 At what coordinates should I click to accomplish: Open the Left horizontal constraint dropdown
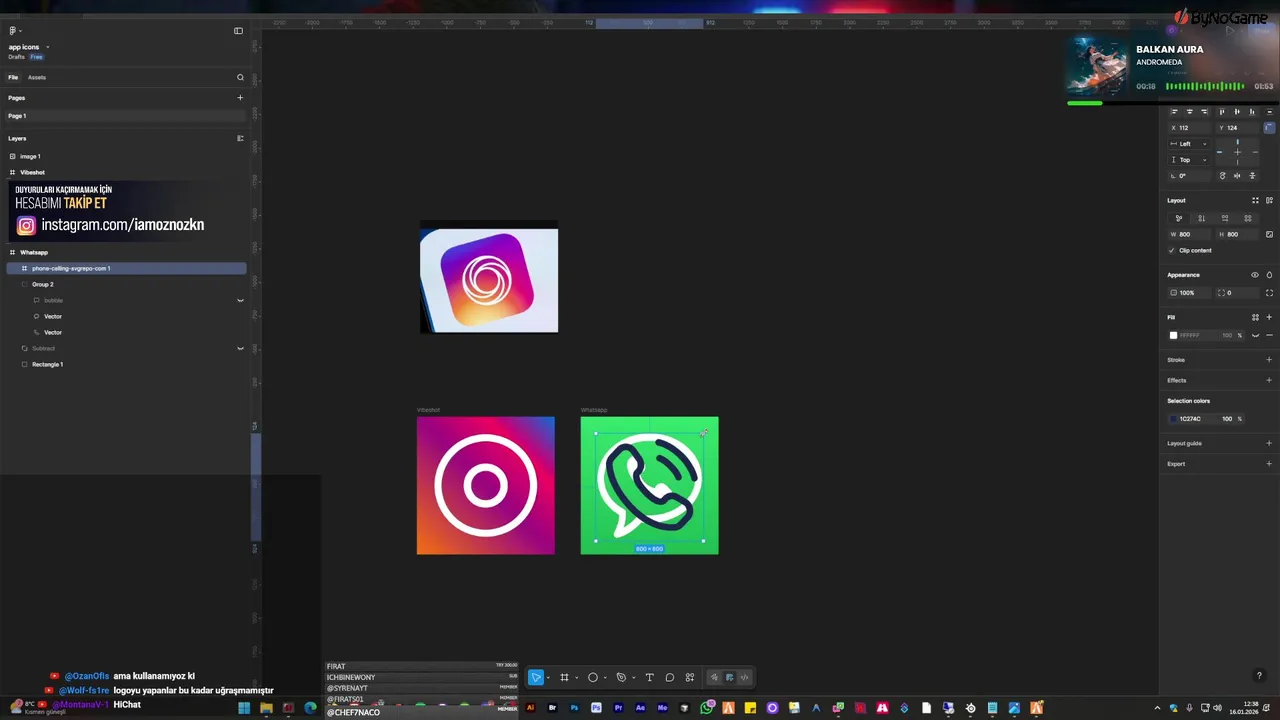click(x=1190, y=144)
